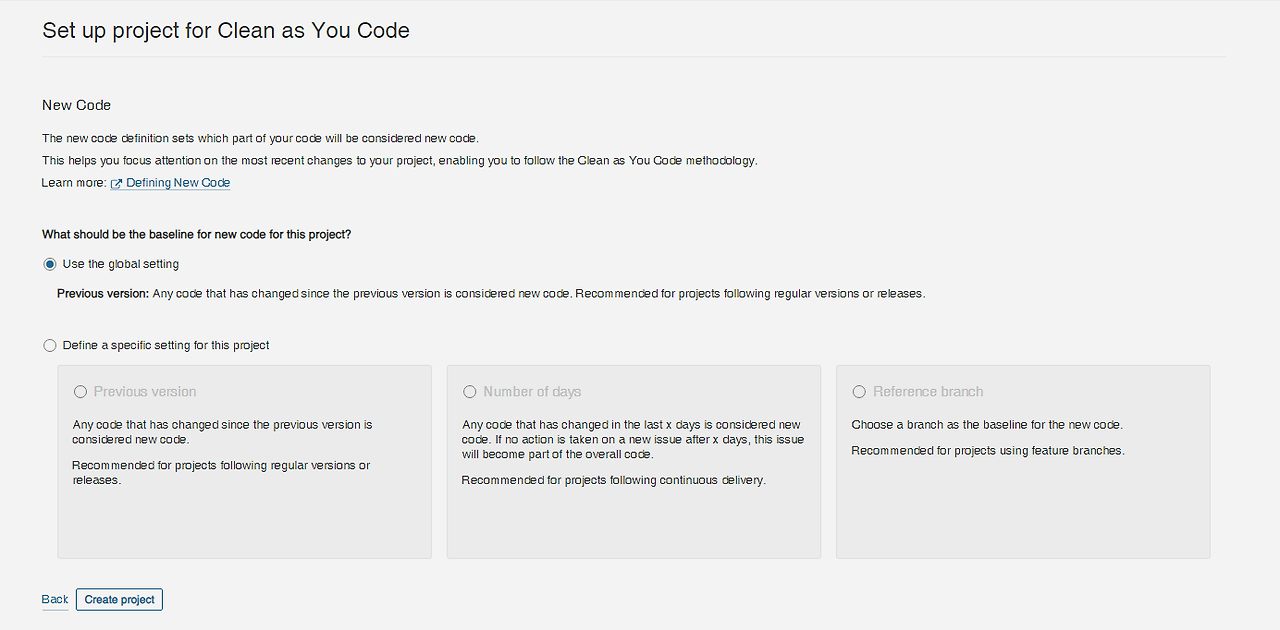Image resolution: width=1280 pixels, height=630 pixels.
Task: Click the feature branches recommendation text
Action: pyautogui.click(x=987, y=451)
